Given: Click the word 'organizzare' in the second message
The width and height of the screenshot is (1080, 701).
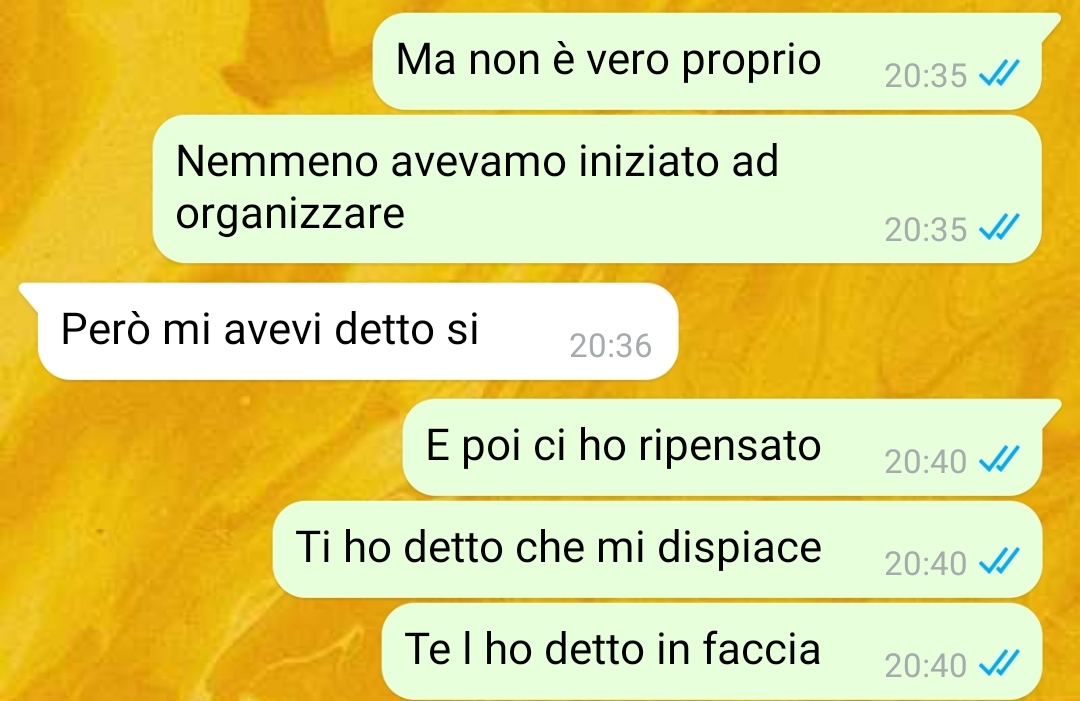Looking at the screenshot, I should click(x=290, y=215).
